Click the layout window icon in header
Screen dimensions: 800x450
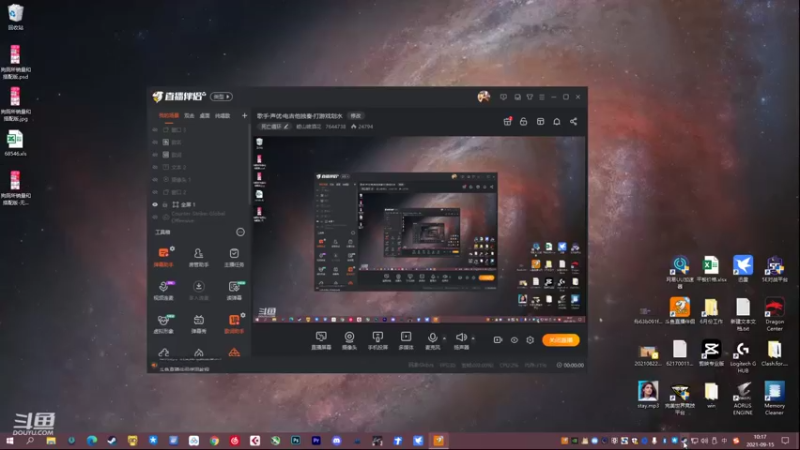click(x=540, y=121)
